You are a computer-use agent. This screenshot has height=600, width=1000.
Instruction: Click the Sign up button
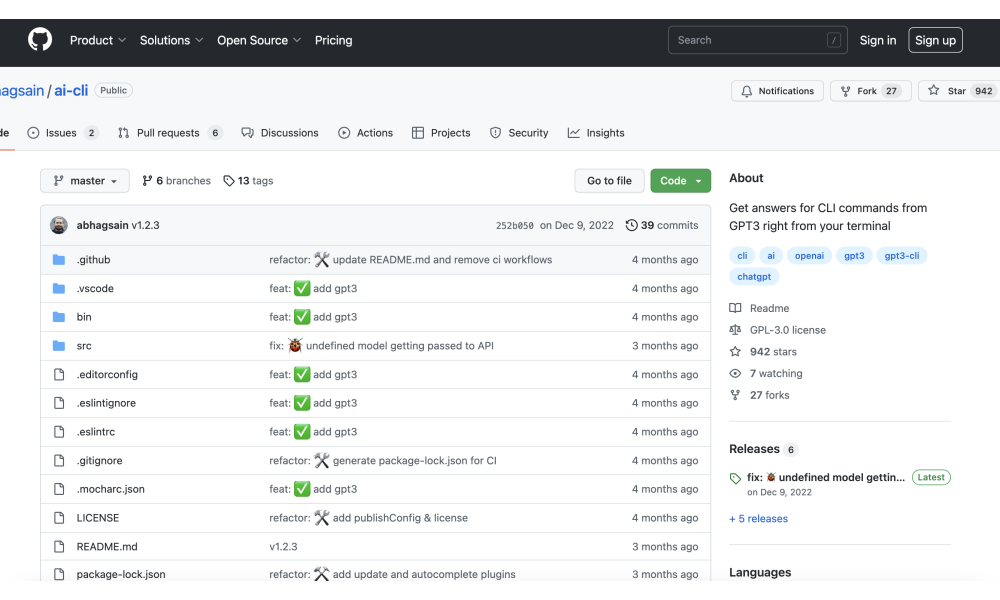[x=935, y=40]
